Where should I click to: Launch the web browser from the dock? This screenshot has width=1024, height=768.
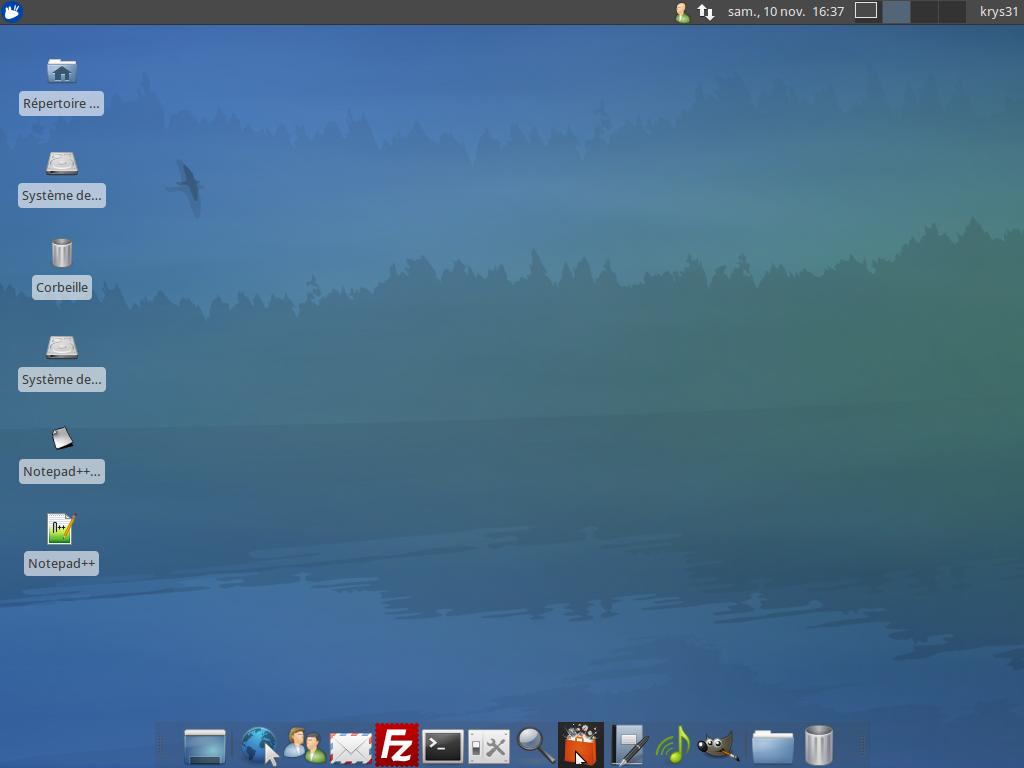pyautogui.click(x=260, y=745)
